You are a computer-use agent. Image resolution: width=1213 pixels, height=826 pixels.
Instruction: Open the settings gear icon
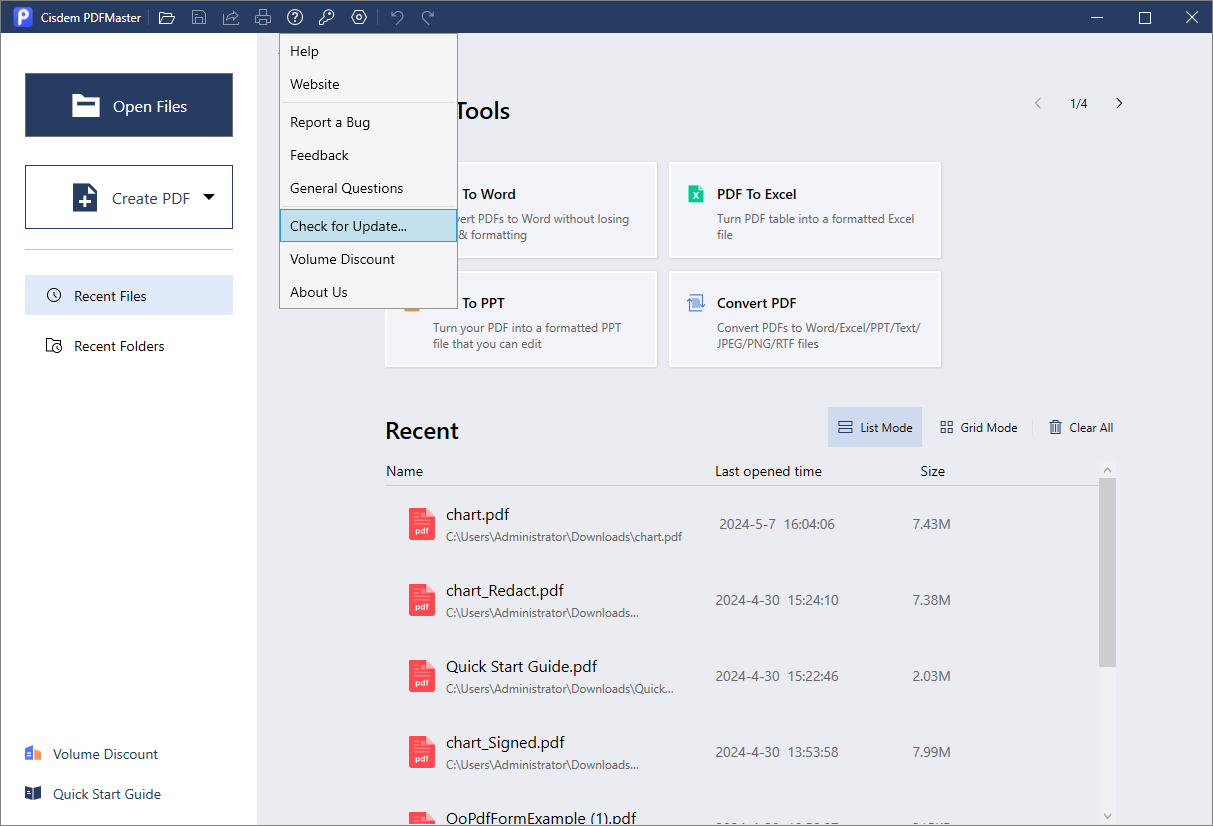[359, 17]
